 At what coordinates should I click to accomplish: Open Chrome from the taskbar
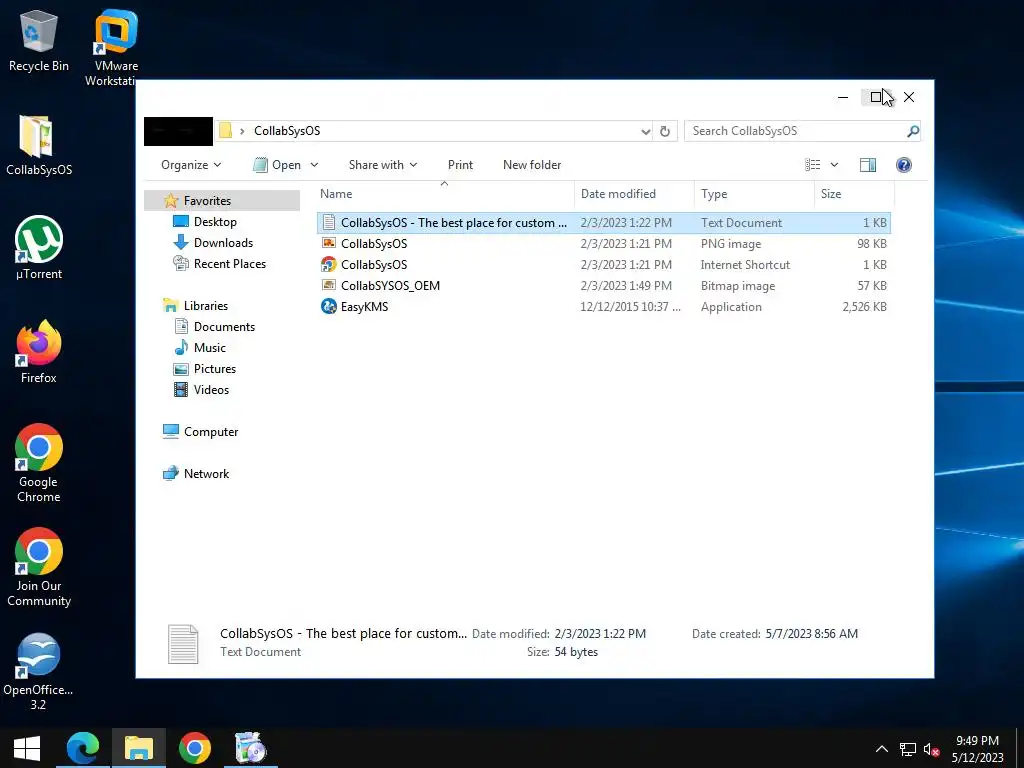pyautogui.click(x=195, y=748)
